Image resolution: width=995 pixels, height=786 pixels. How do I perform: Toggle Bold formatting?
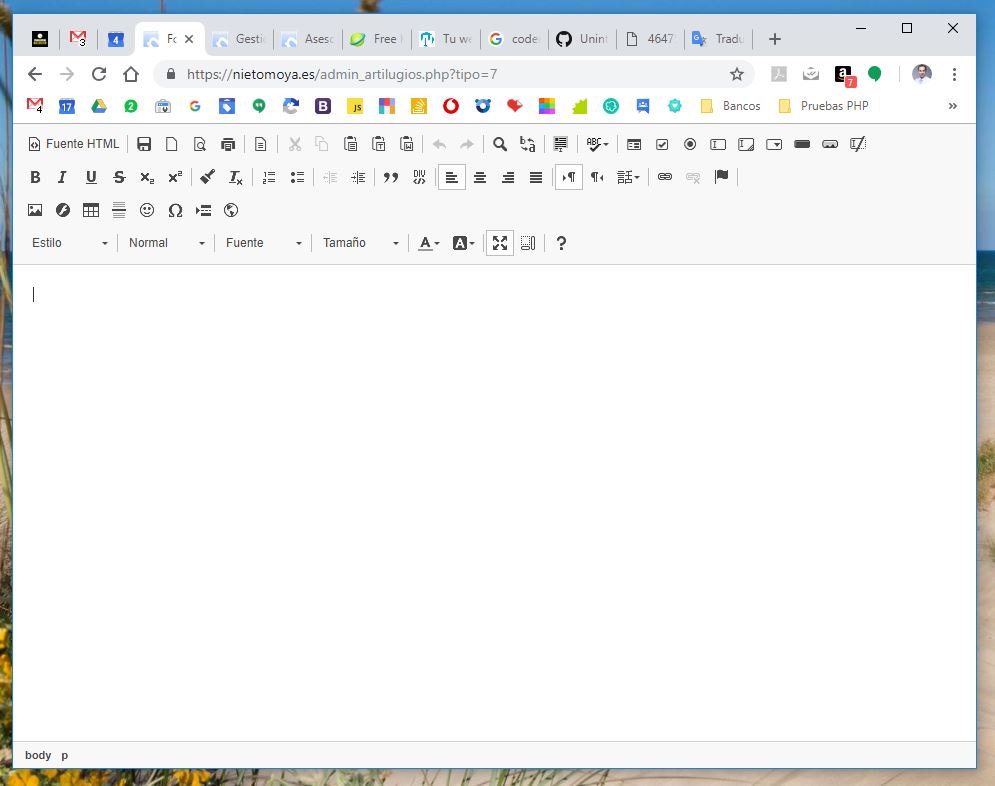35,177
